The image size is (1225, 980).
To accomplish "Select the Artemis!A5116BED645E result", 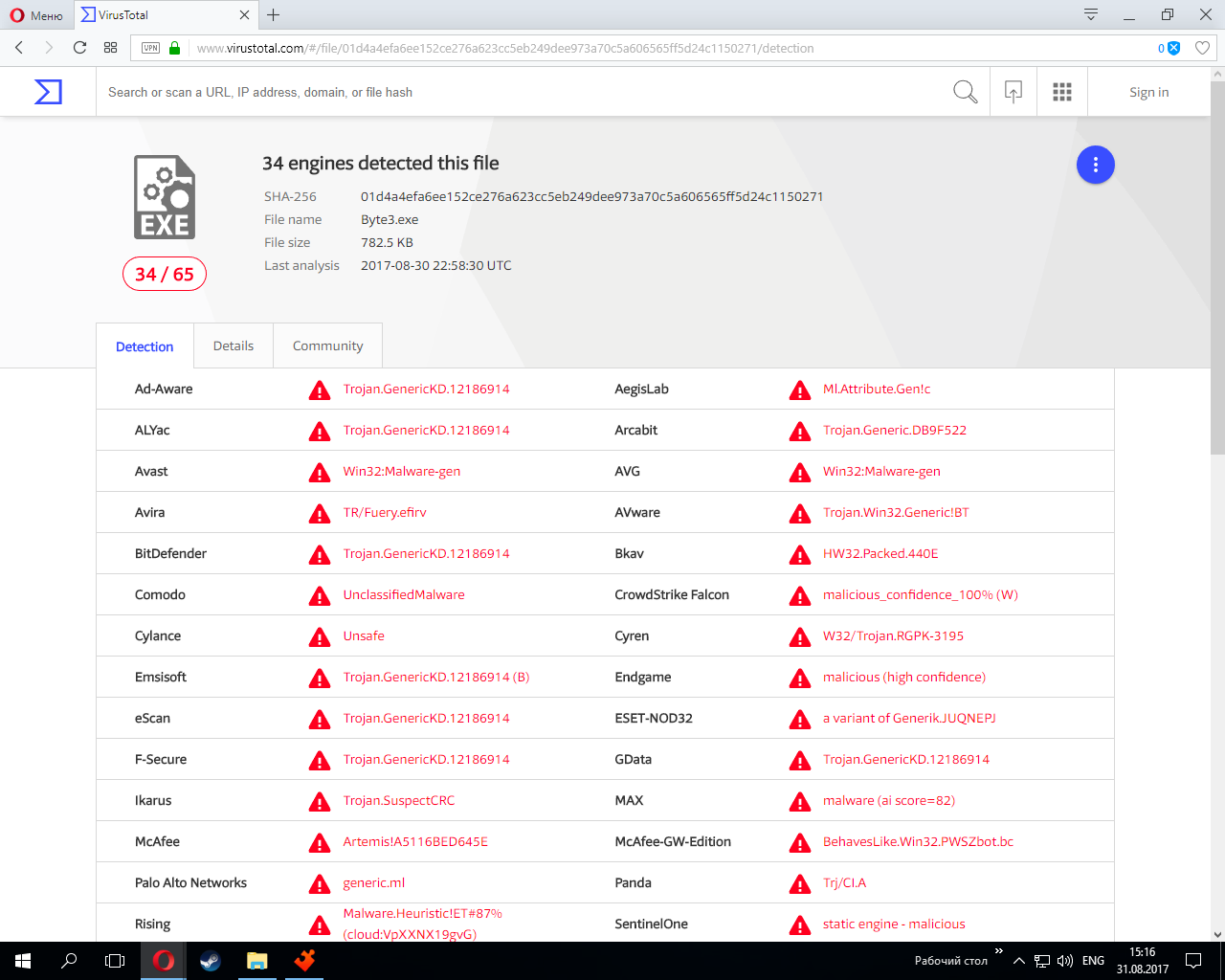I will coord(415,841).
